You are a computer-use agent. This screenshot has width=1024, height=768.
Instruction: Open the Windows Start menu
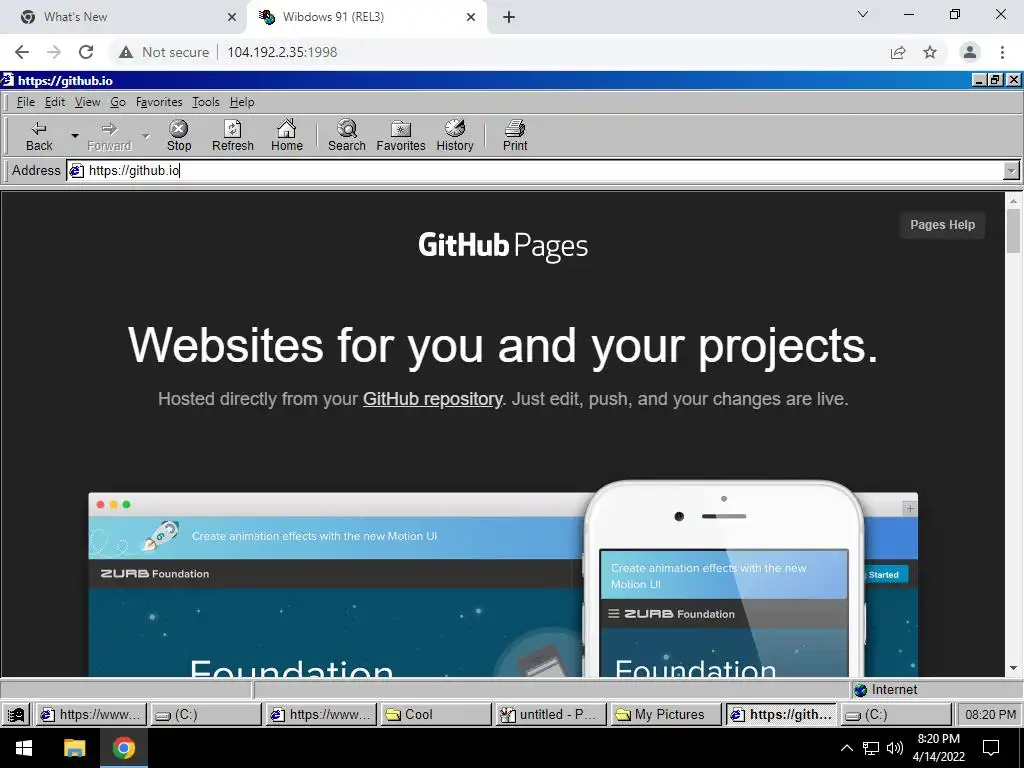24,748
